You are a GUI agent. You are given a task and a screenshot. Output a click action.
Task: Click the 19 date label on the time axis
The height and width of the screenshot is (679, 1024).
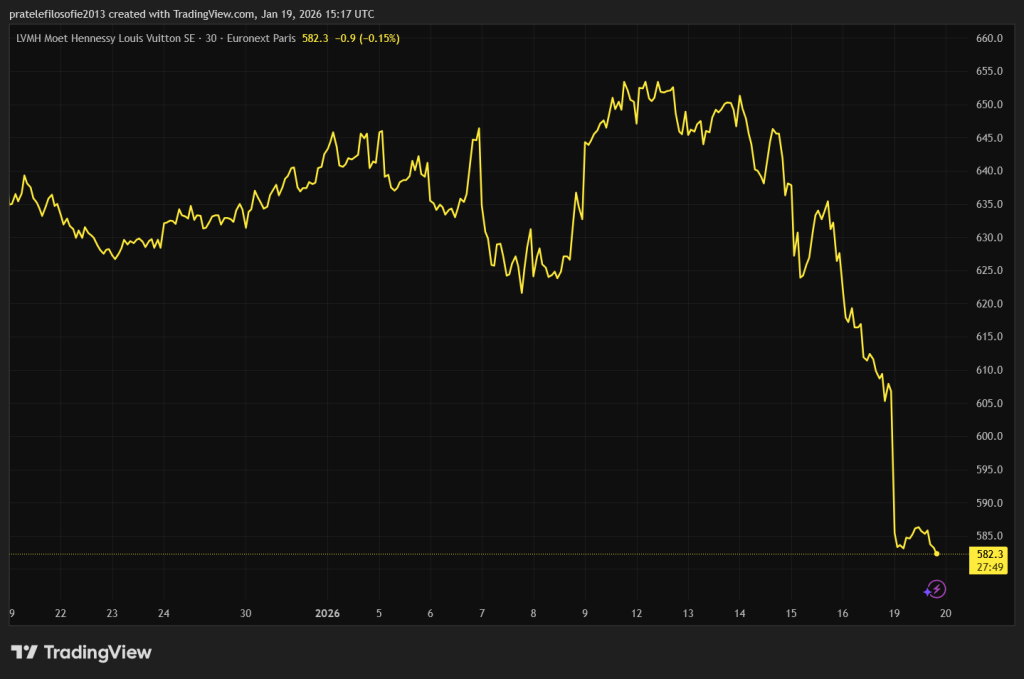pyautogui.click(x=894, y=613)
